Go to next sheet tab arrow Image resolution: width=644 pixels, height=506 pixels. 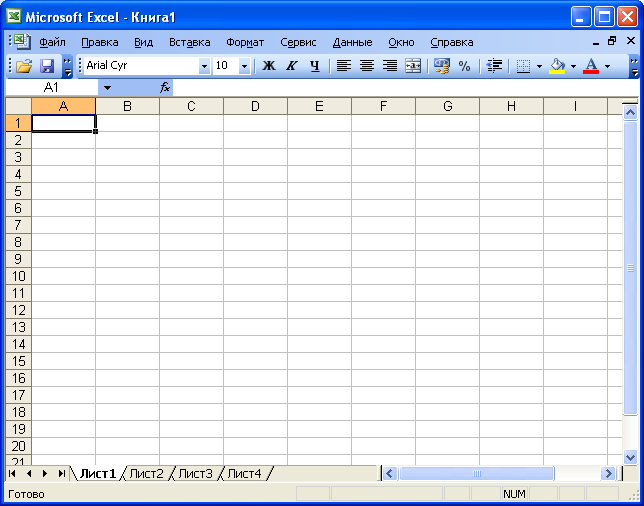point(45,474)
